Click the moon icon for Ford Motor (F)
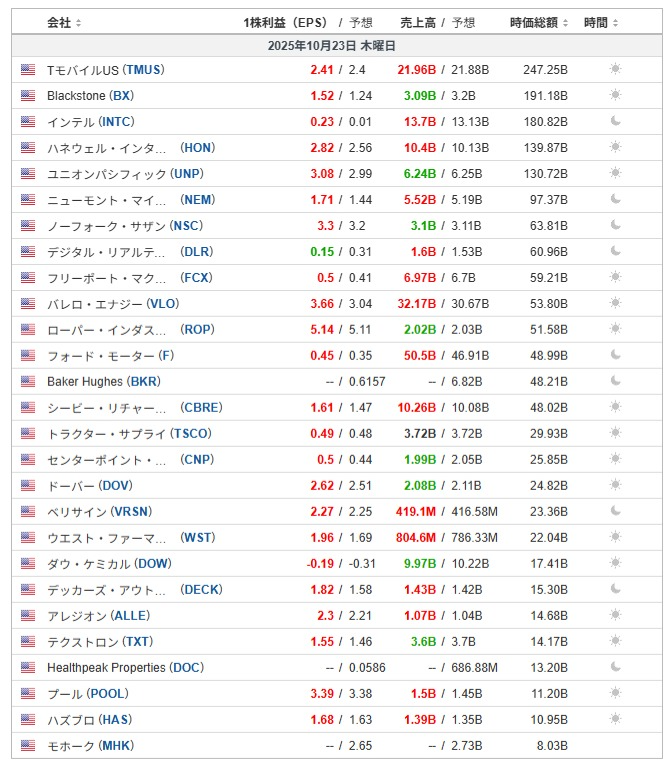 (615, 356)
